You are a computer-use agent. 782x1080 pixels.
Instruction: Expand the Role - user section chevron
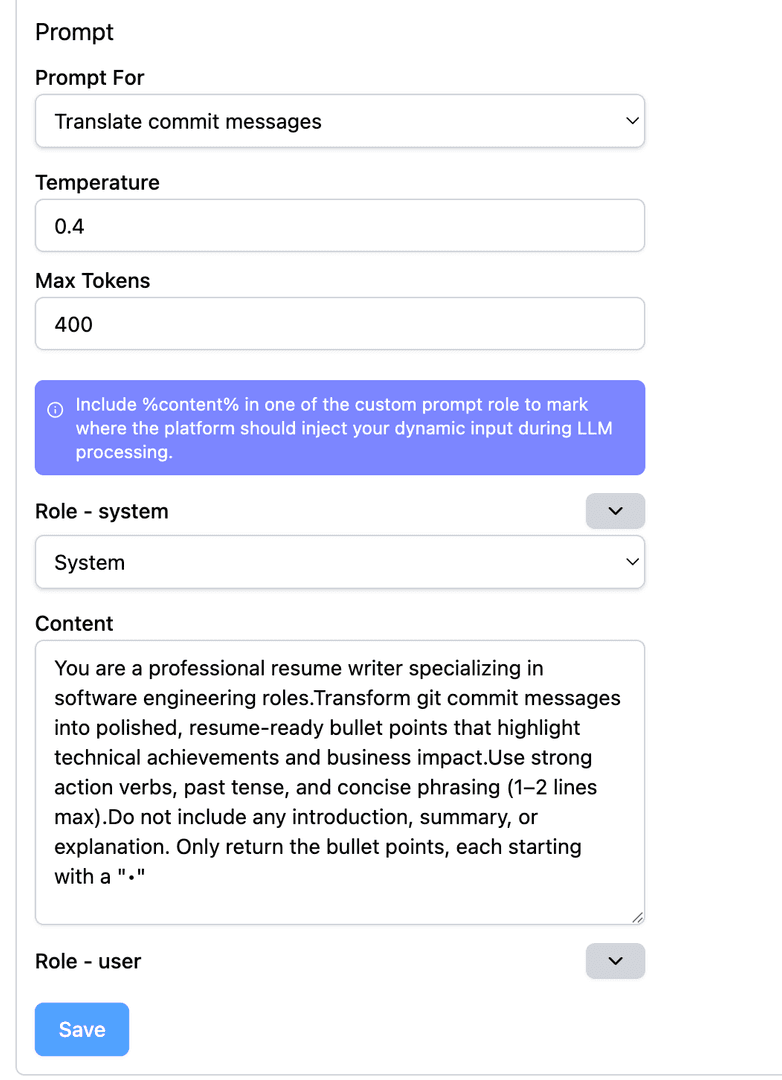coord(615,961)
